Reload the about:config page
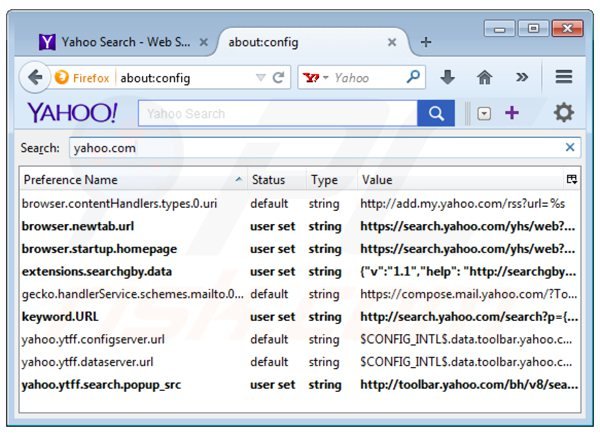Viewport: 600px width, 436px height. (279, 78)
